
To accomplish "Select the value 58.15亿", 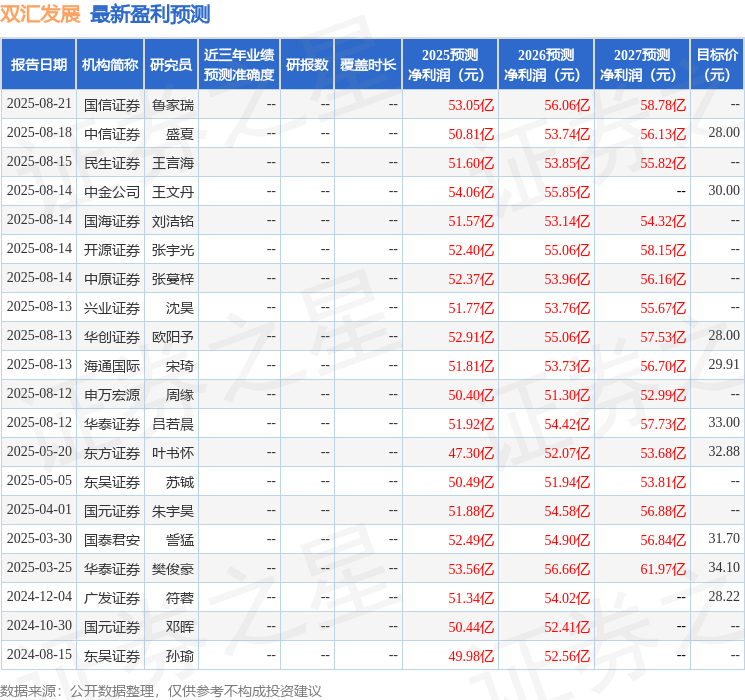I will click(x=663, y=250).
